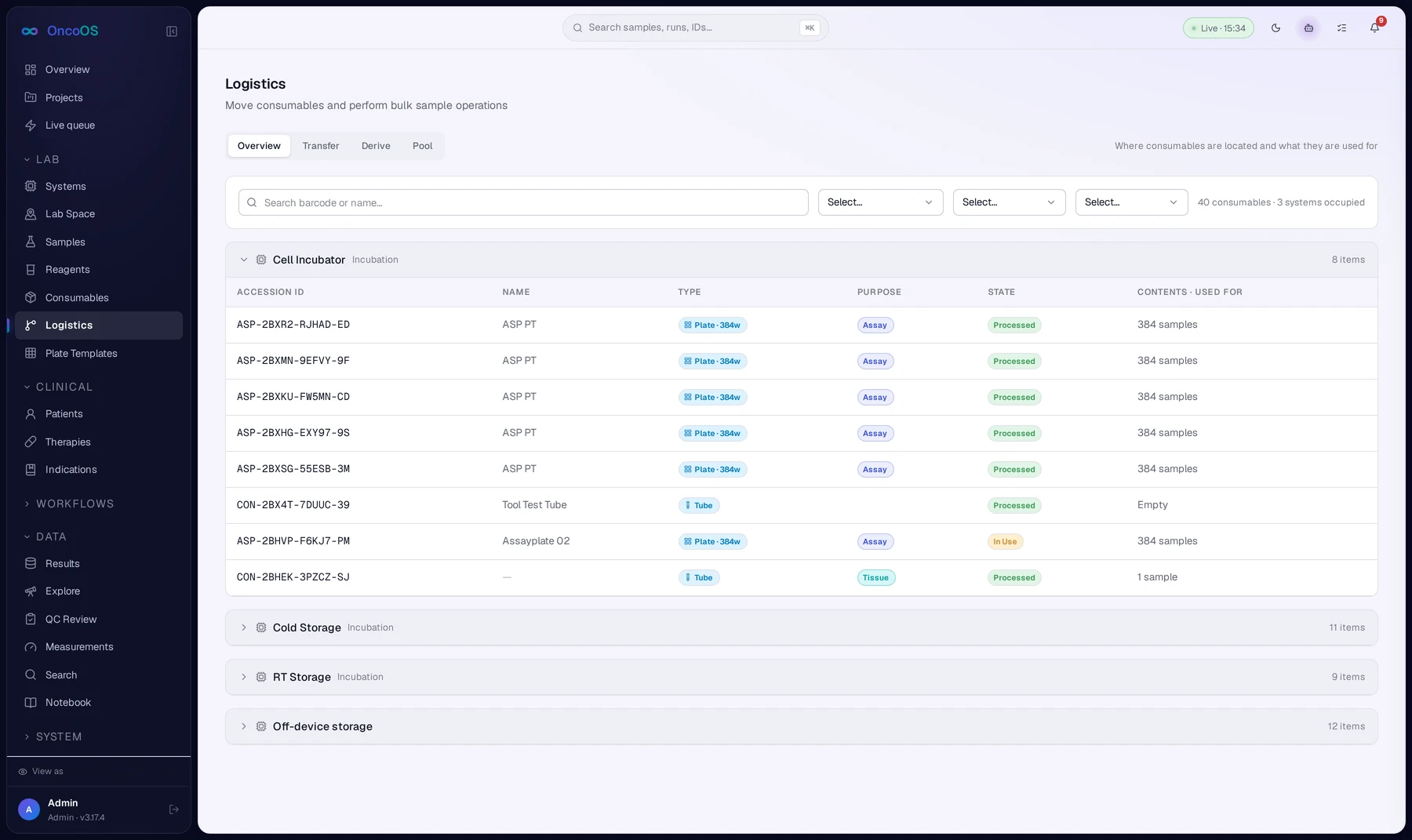Open row CON-2BX4T-7DUUC-39
Image resolution: width=1412 pixels, height=840 pixels.
coord(801,505)
